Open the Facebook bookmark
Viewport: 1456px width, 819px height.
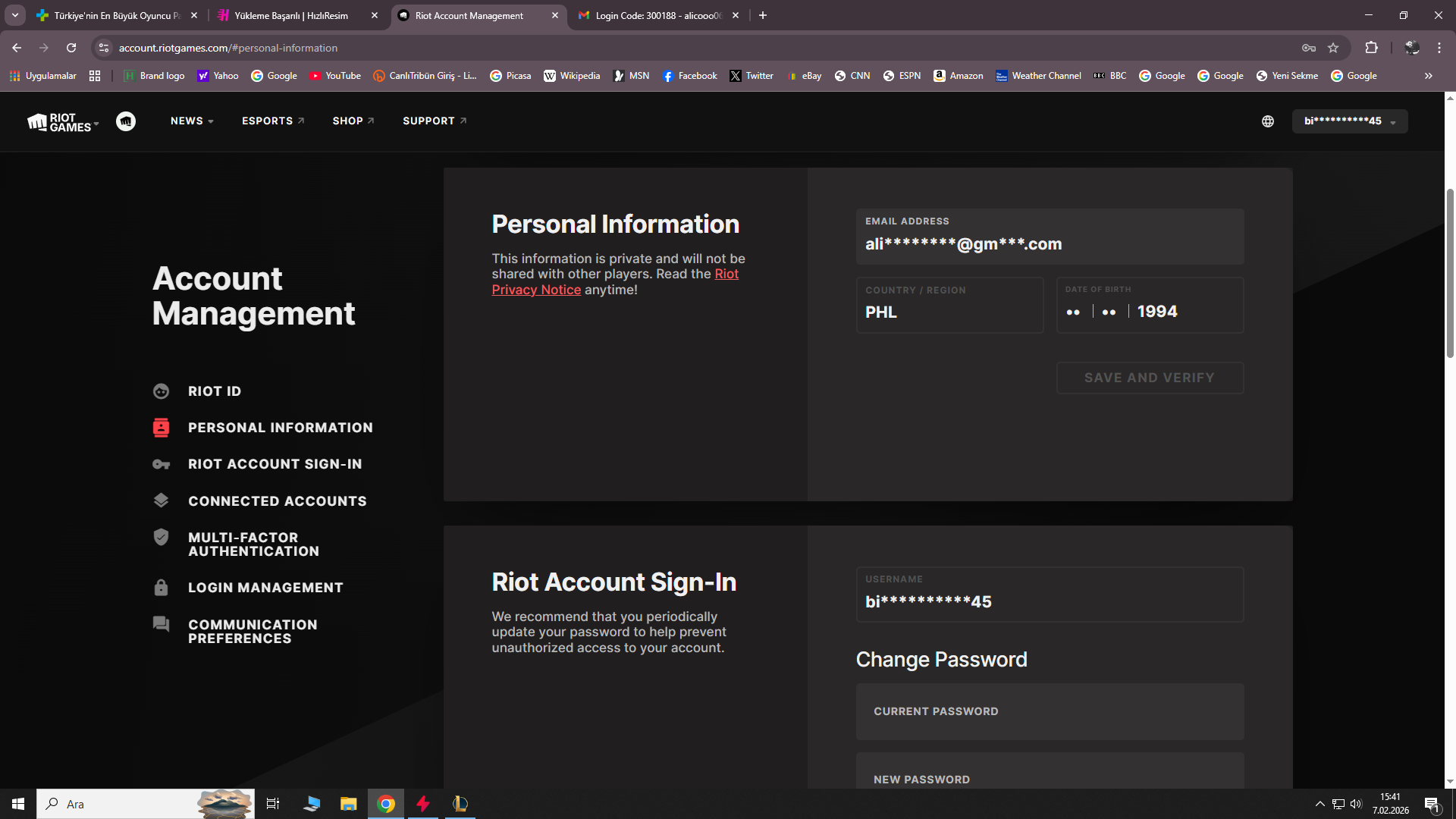pos(689,76)
